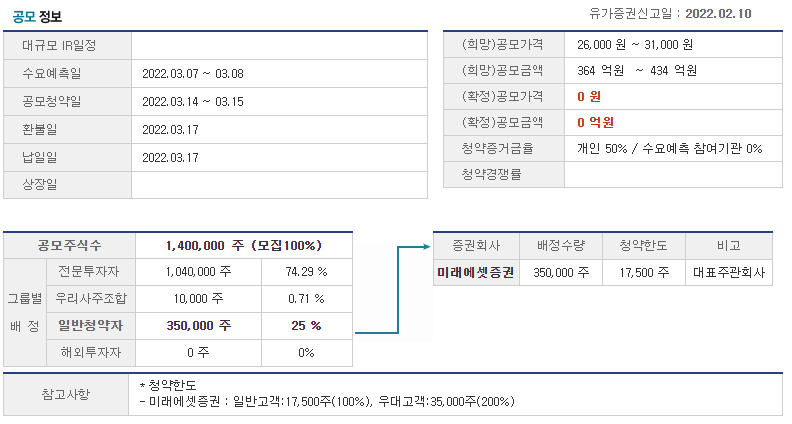The width and height of the screenshot is (792, 424).
Task: Click the (확정)공모금액 label
Action: (x=504, y=122)
